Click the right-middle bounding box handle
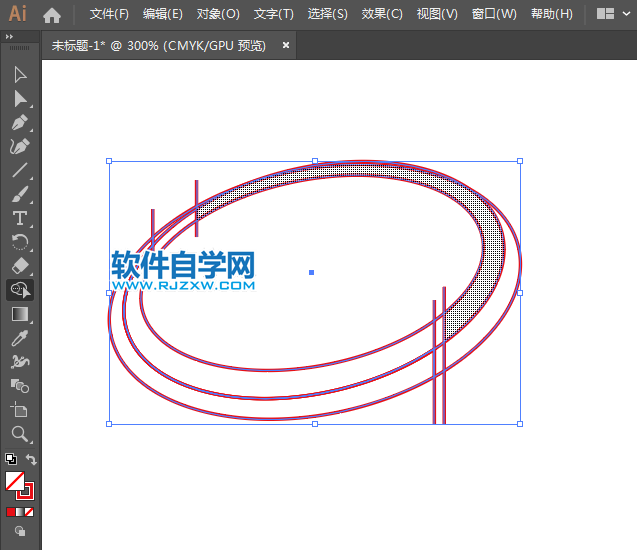Screen dimensions: 637x550 click(520, 293)
